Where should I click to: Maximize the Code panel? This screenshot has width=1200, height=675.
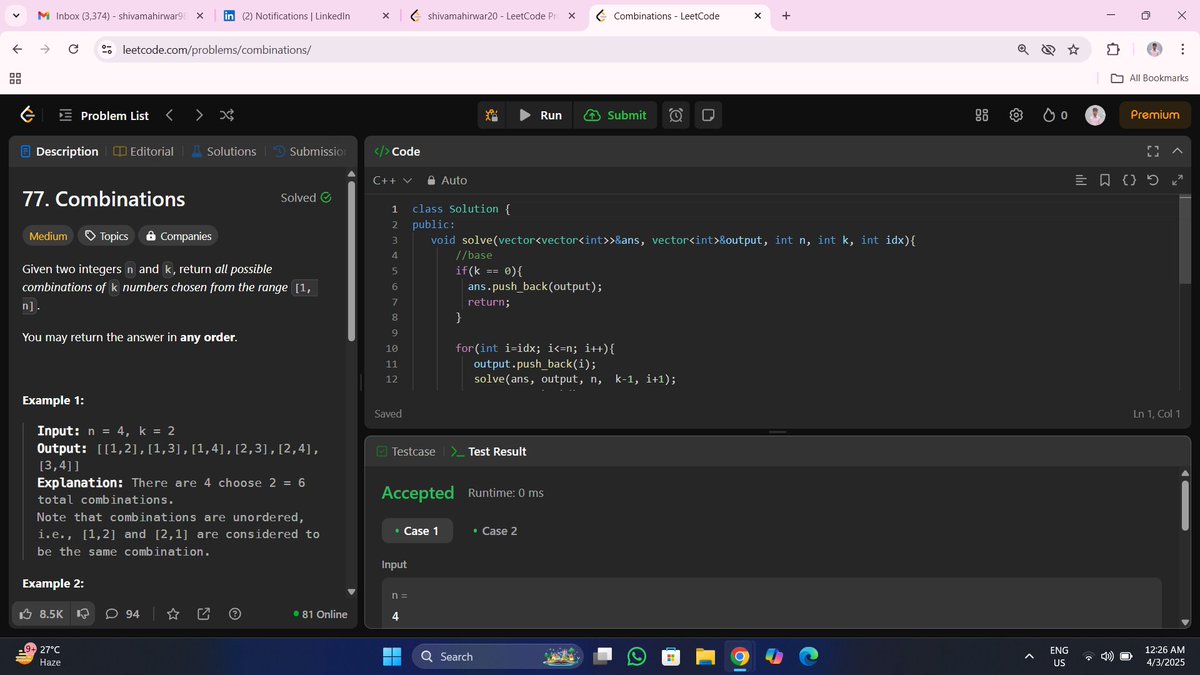(x=1152, y=151)
